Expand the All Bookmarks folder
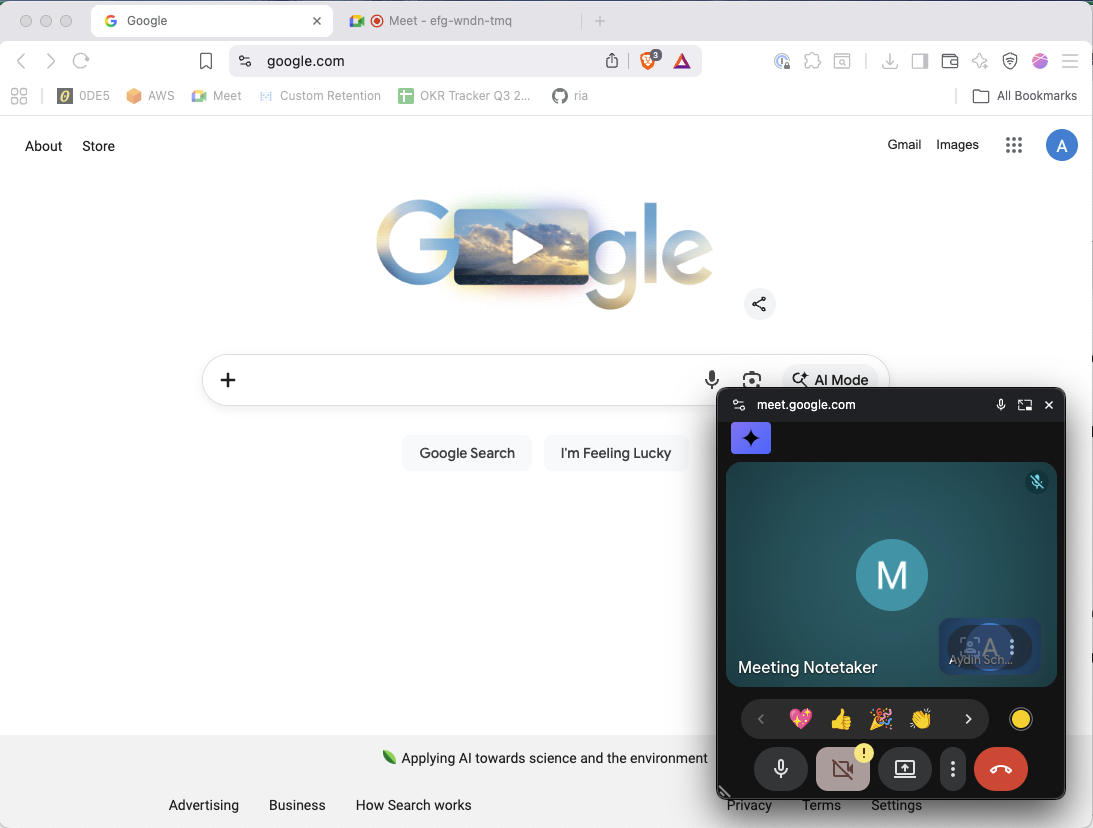 click(x=1025, y=96)
